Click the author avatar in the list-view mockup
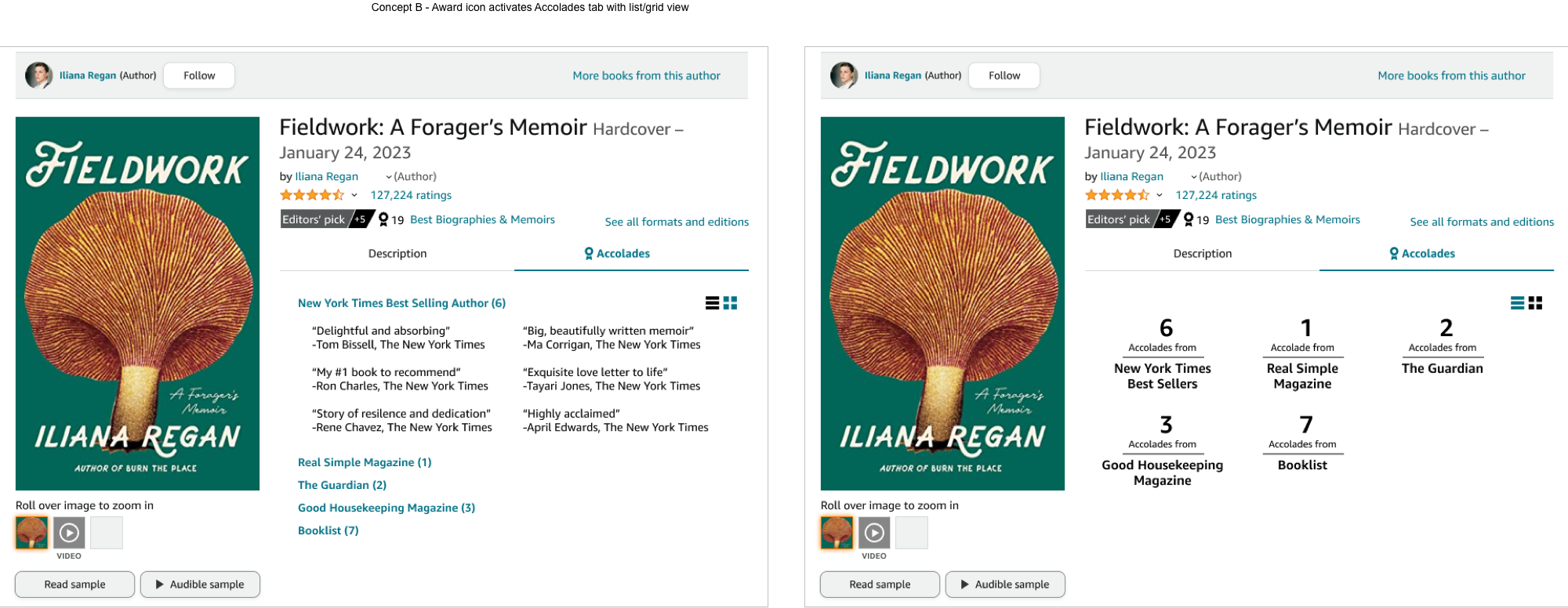 (39, 75)
